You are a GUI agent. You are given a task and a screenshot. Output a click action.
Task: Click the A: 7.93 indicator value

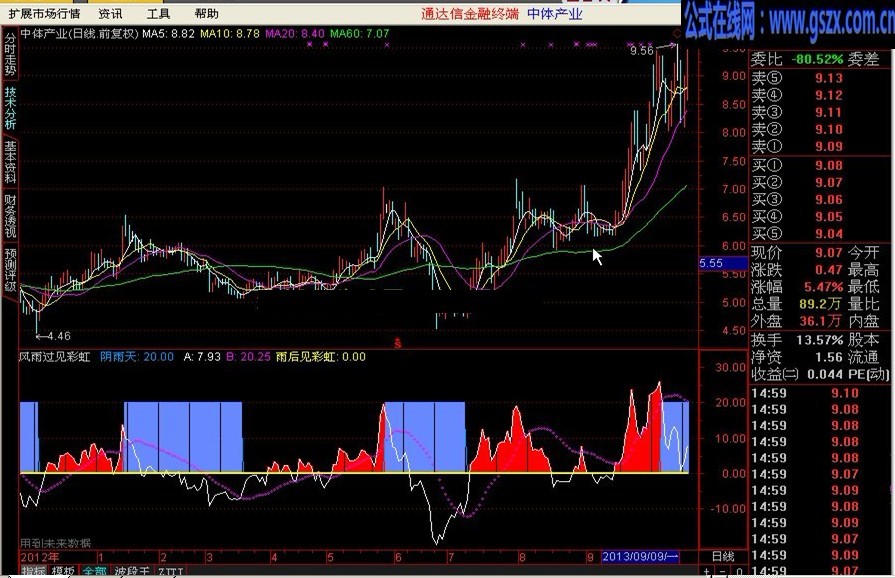click(x=202, y=357)
